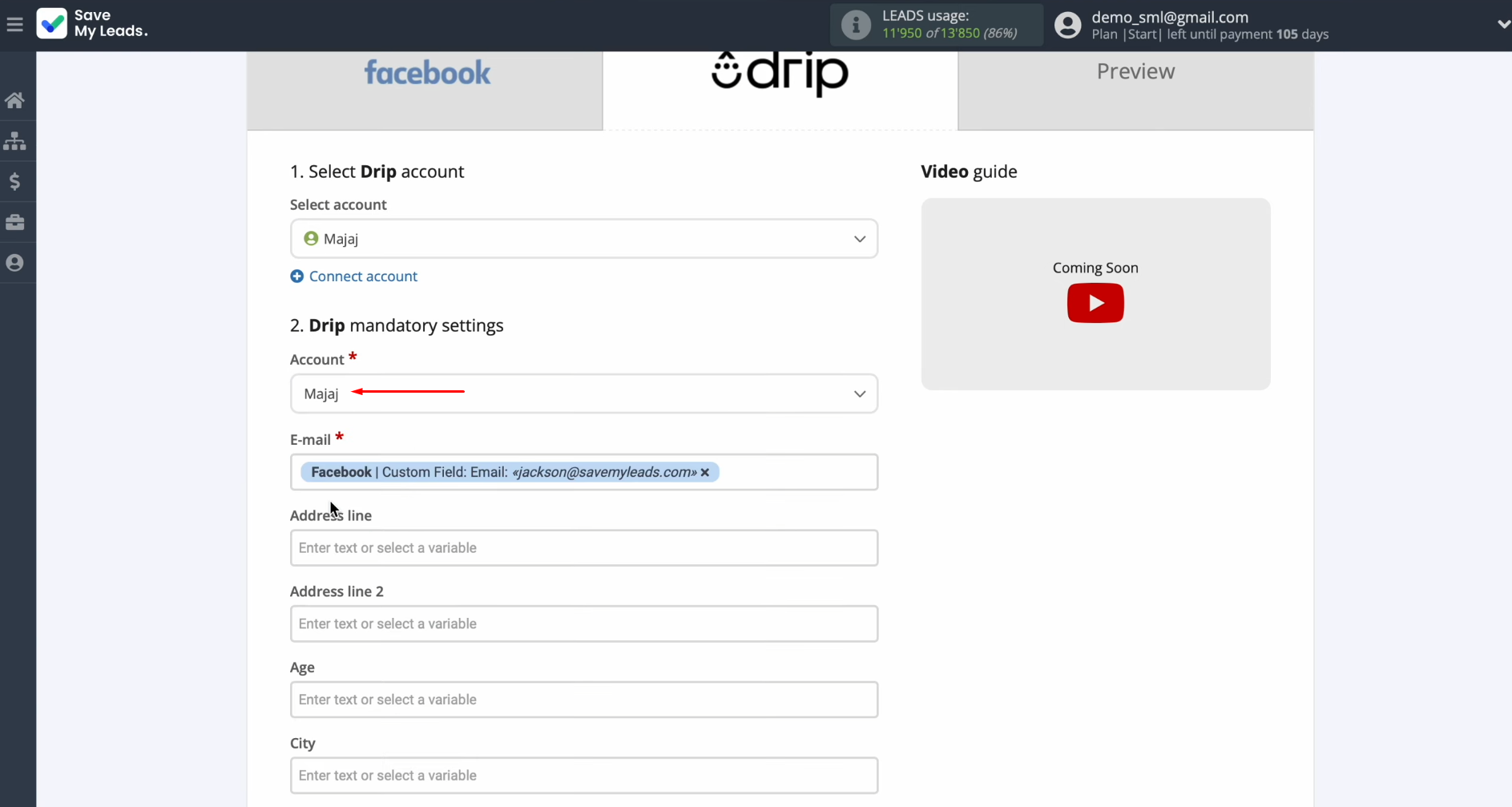The image size is (1512, 807).
Task: Click the plus icon beside Connect account
Action: tap(296, 276)
